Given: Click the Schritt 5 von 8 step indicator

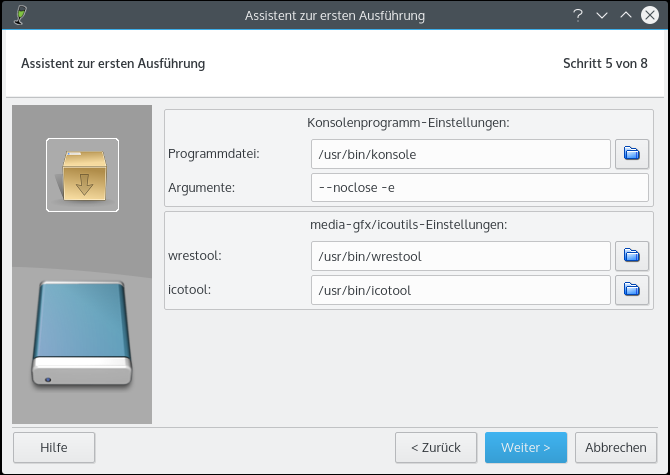Looking at the screenshot, I should 605,63.
